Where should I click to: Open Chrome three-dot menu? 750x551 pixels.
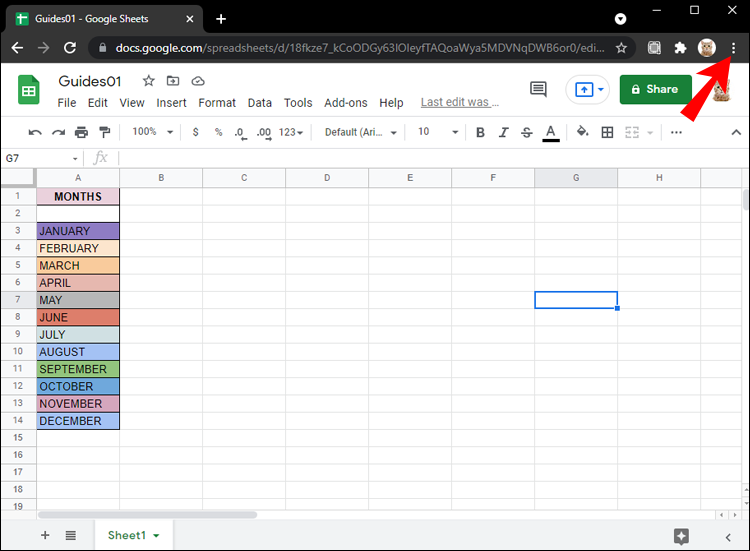(x=733, y=48)
